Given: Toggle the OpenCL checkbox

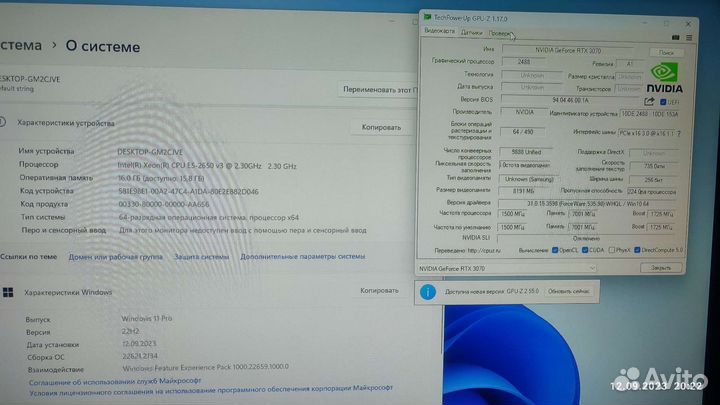Looking at the screenshot, I should coord(555,250).
